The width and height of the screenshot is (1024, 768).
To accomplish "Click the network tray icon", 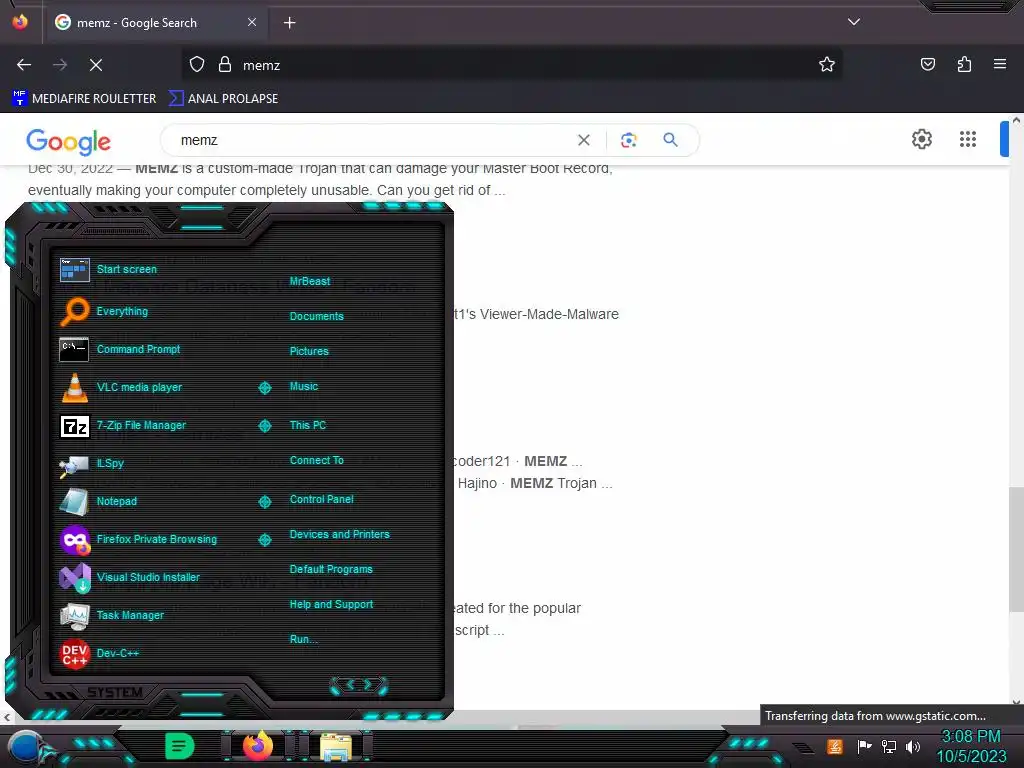I will (x=889, y=746).
